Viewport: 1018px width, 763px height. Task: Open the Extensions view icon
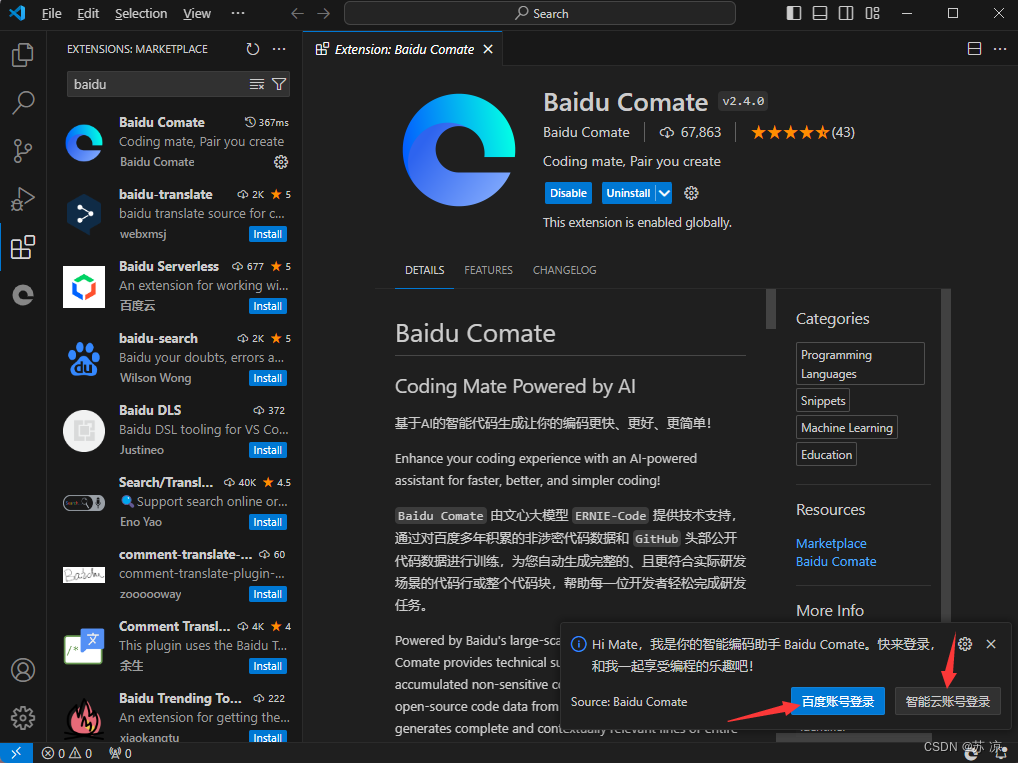pyautogui.click(x=23, y=247)
